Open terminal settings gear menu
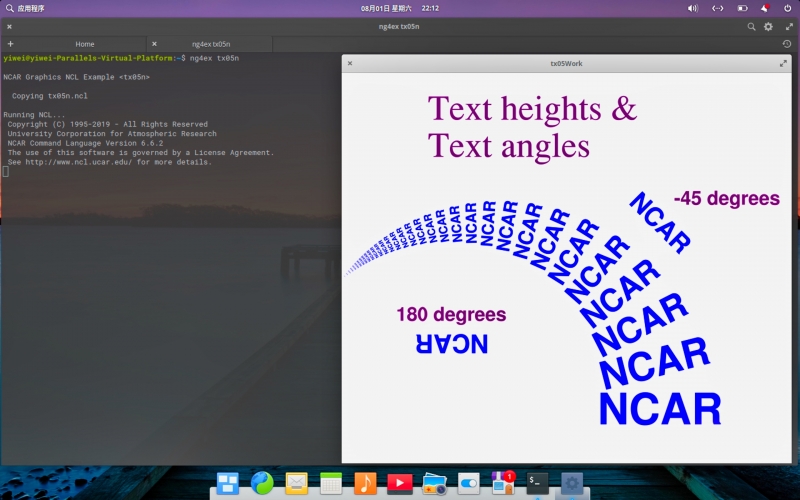Screen dimensions: 800x500 [x=769, y=27]
